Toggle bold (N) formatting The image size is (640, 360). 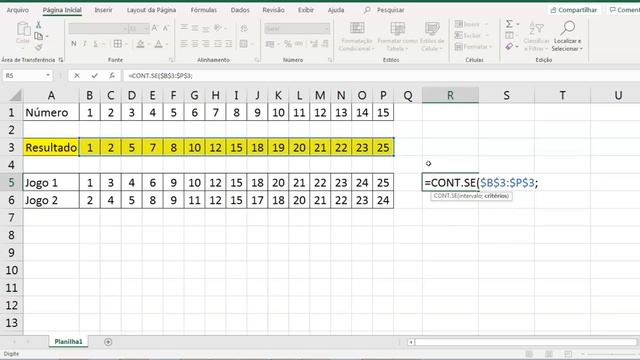tap(74, 44)
